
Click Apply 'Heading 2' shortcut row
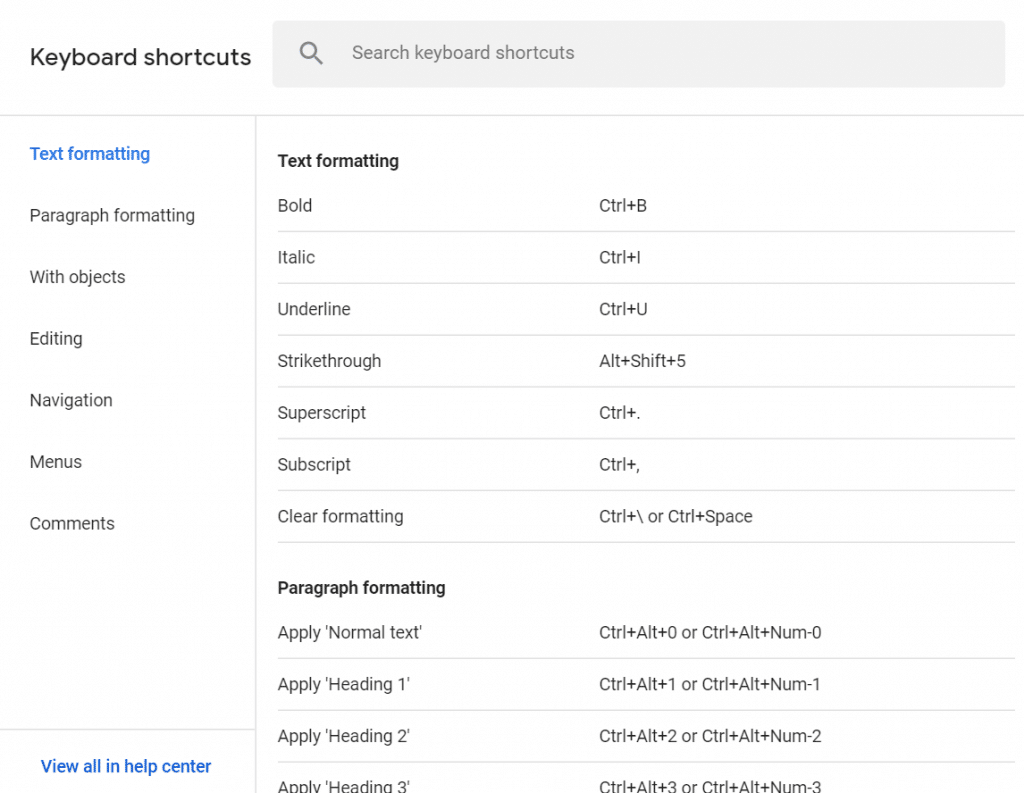pyautogui.click(x=645, y=737)
